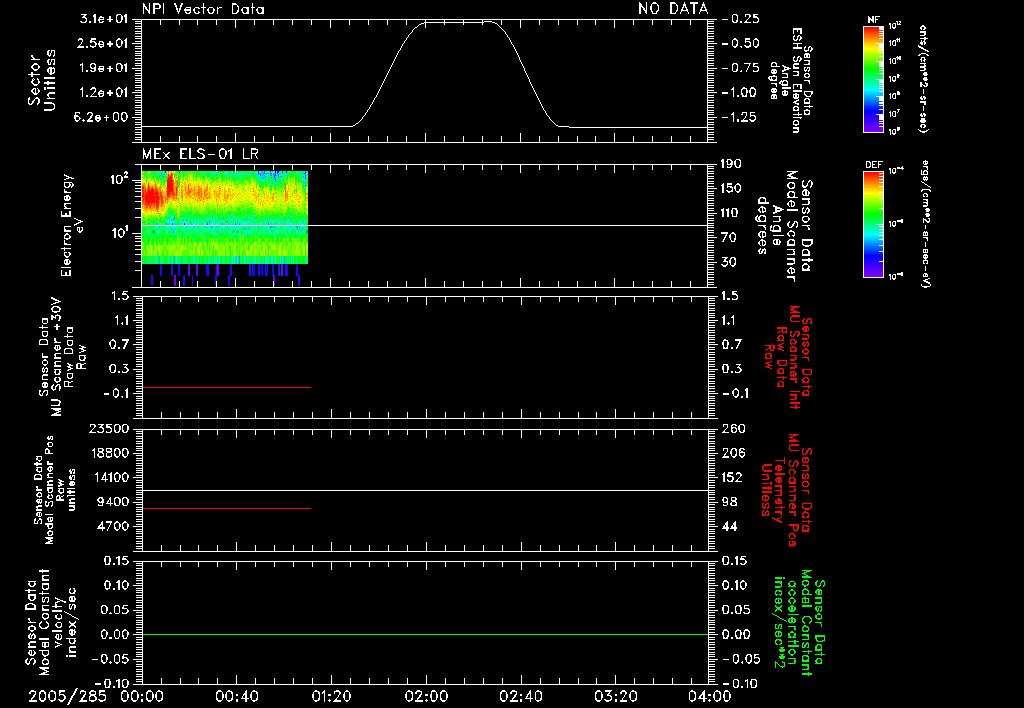
Task: Click the '260' telemetry axis value
Action: point(733,429)
